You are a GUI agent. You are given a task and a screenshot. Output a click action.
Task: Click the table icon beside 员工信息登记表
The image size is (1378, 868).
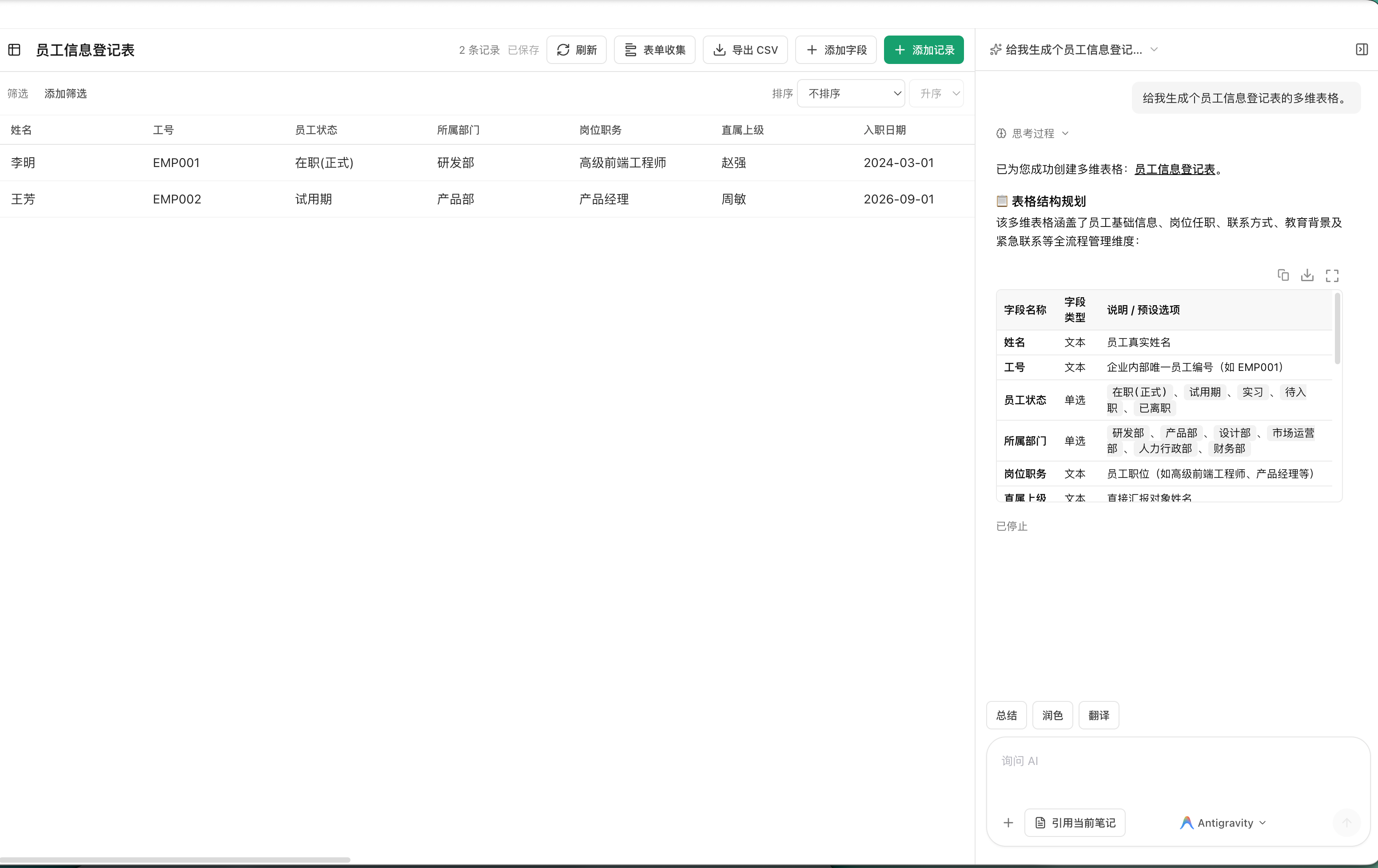coord(14,50)
